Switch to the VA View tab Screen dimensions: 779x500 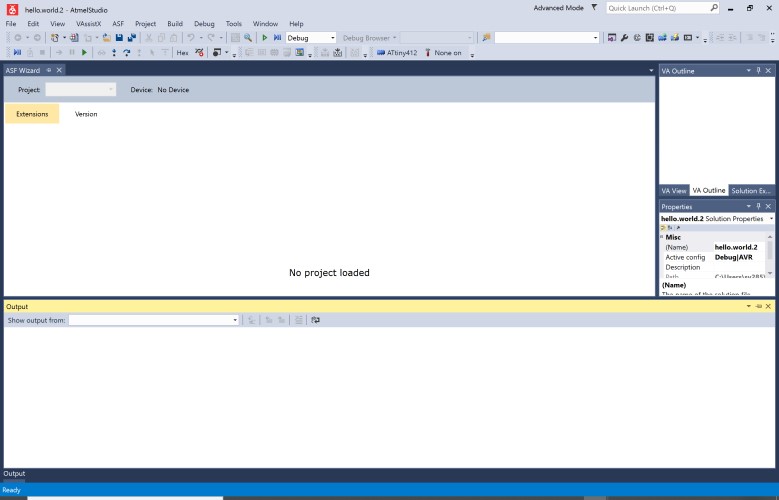(x=674, y=191)
